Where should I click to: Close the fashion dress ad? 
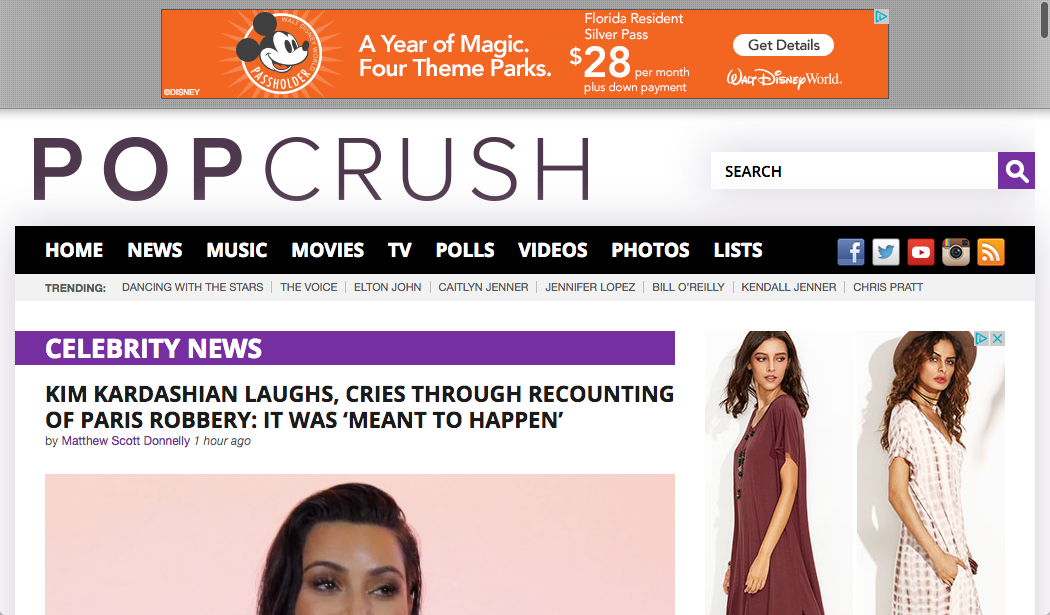[997, 338]
